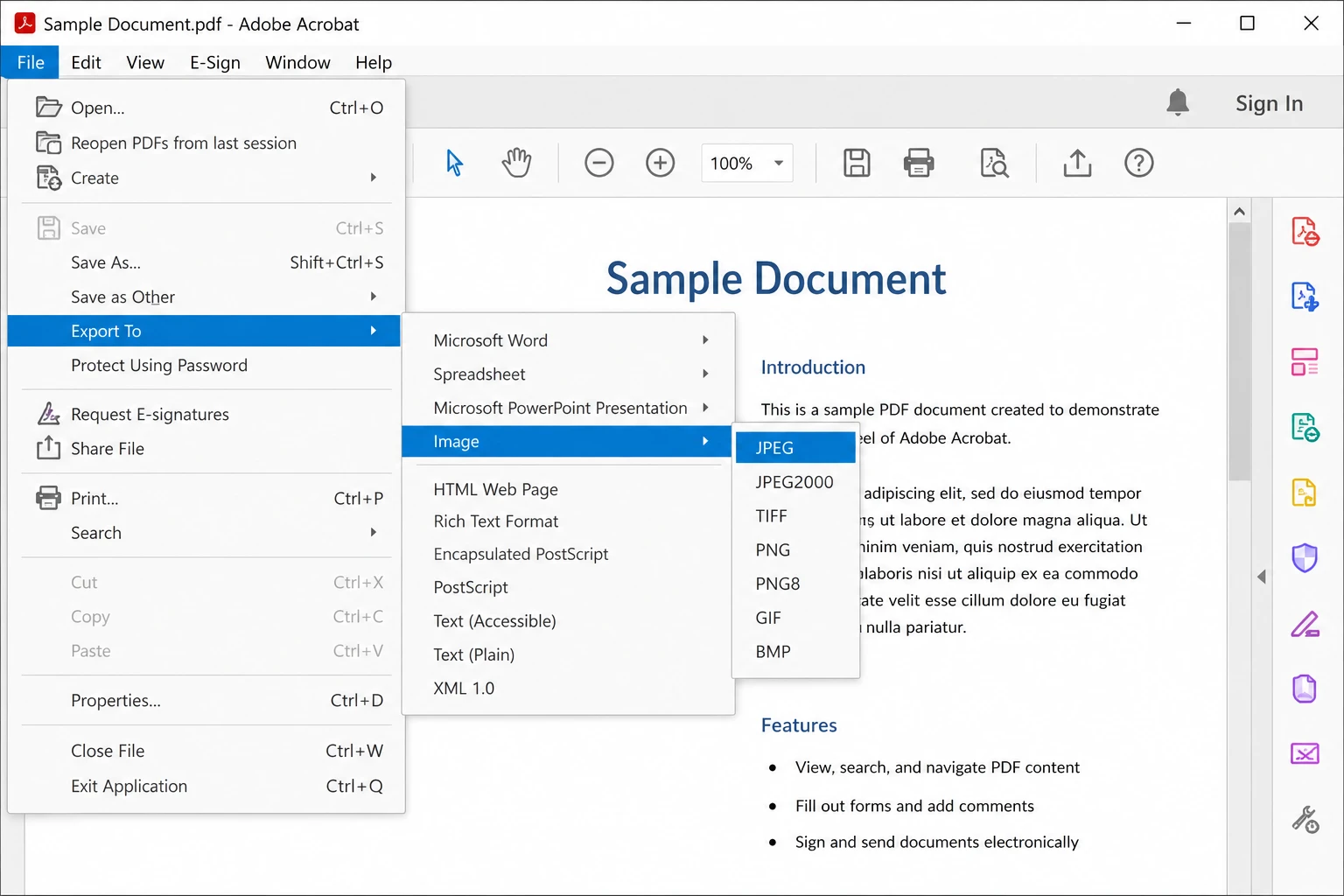The height and width of the screenshot is (896, 1344).
Task: Open the Protect shield tool icon
Action: [1305, 557]
